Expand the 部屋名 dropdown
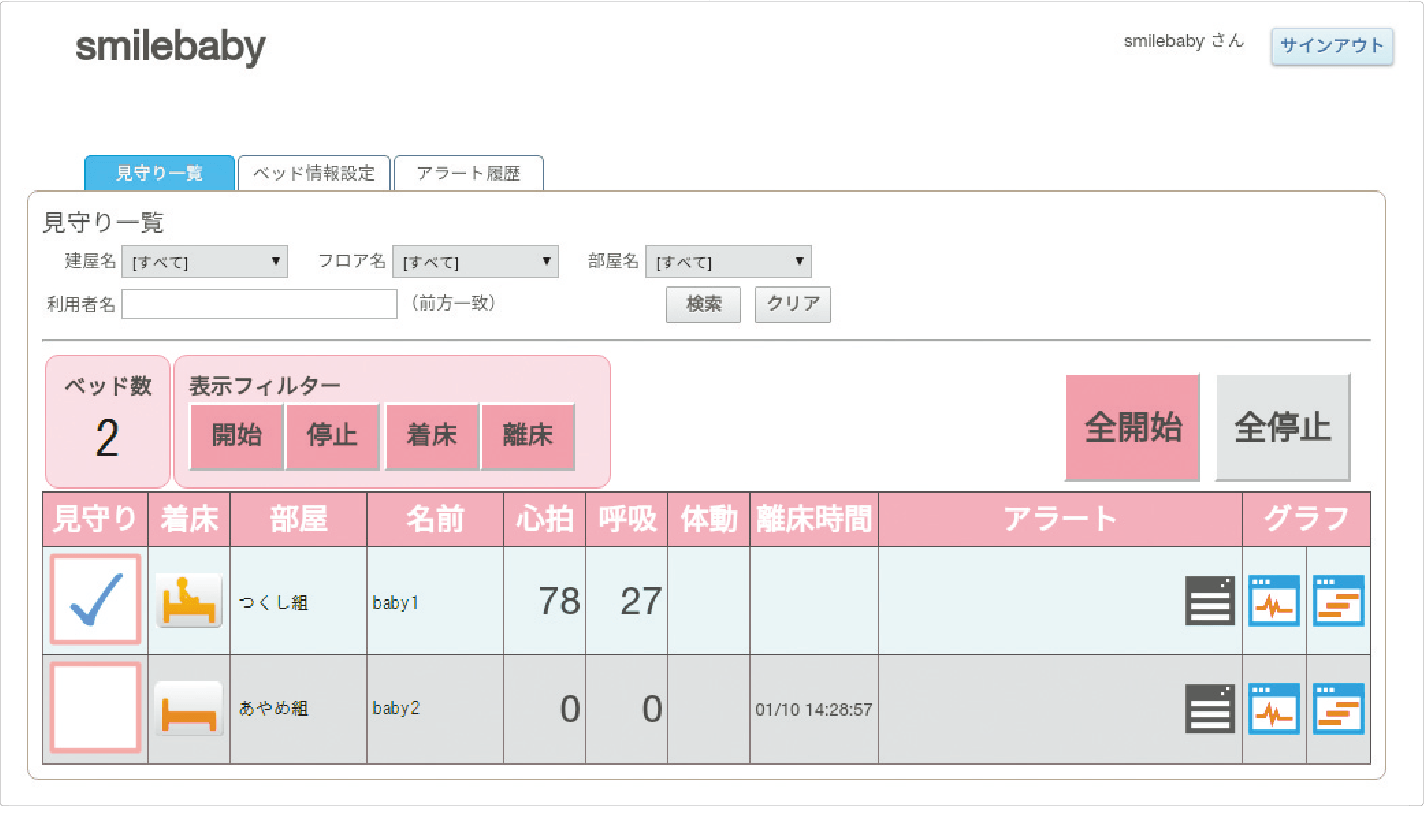Screen dimensions: 1424x821 (728, 262)
